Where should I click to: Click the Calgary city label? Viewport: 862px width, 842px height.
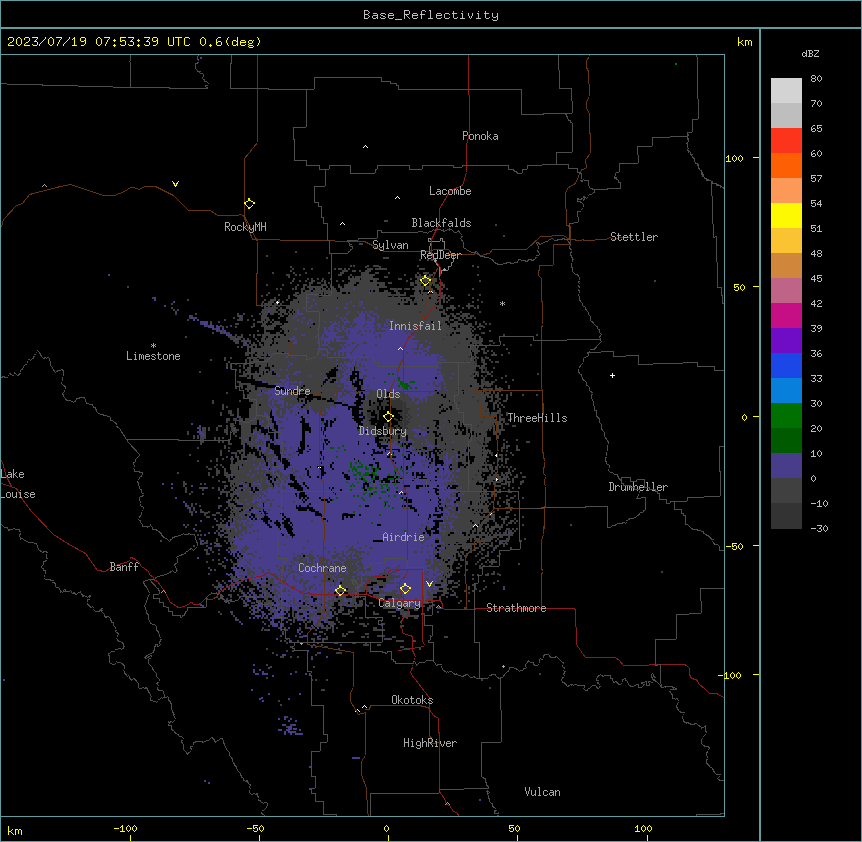(x=399, y=603)
